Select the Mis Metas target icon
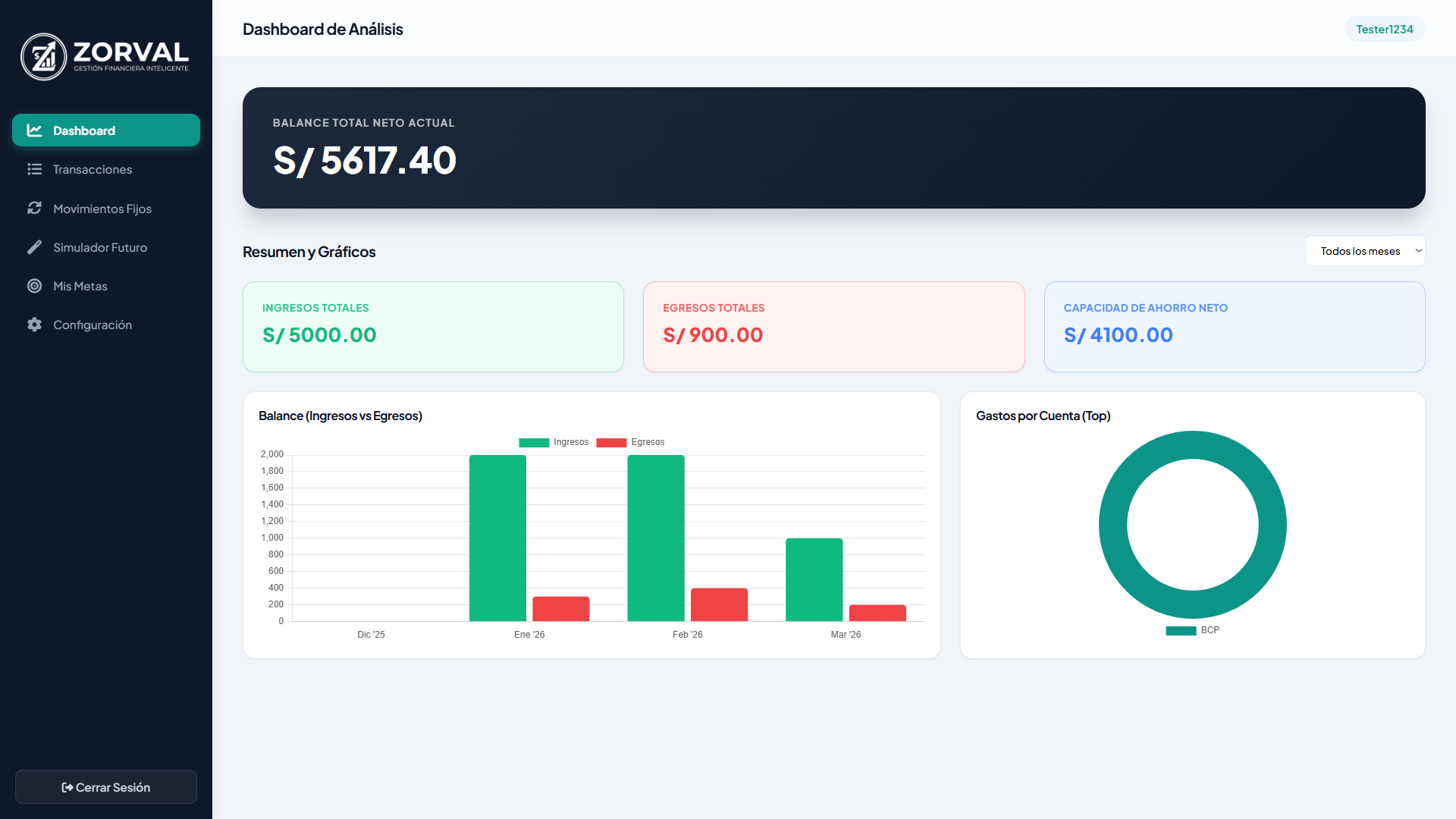Viewport: 1456px width, 819px height. tap(35, 286)
